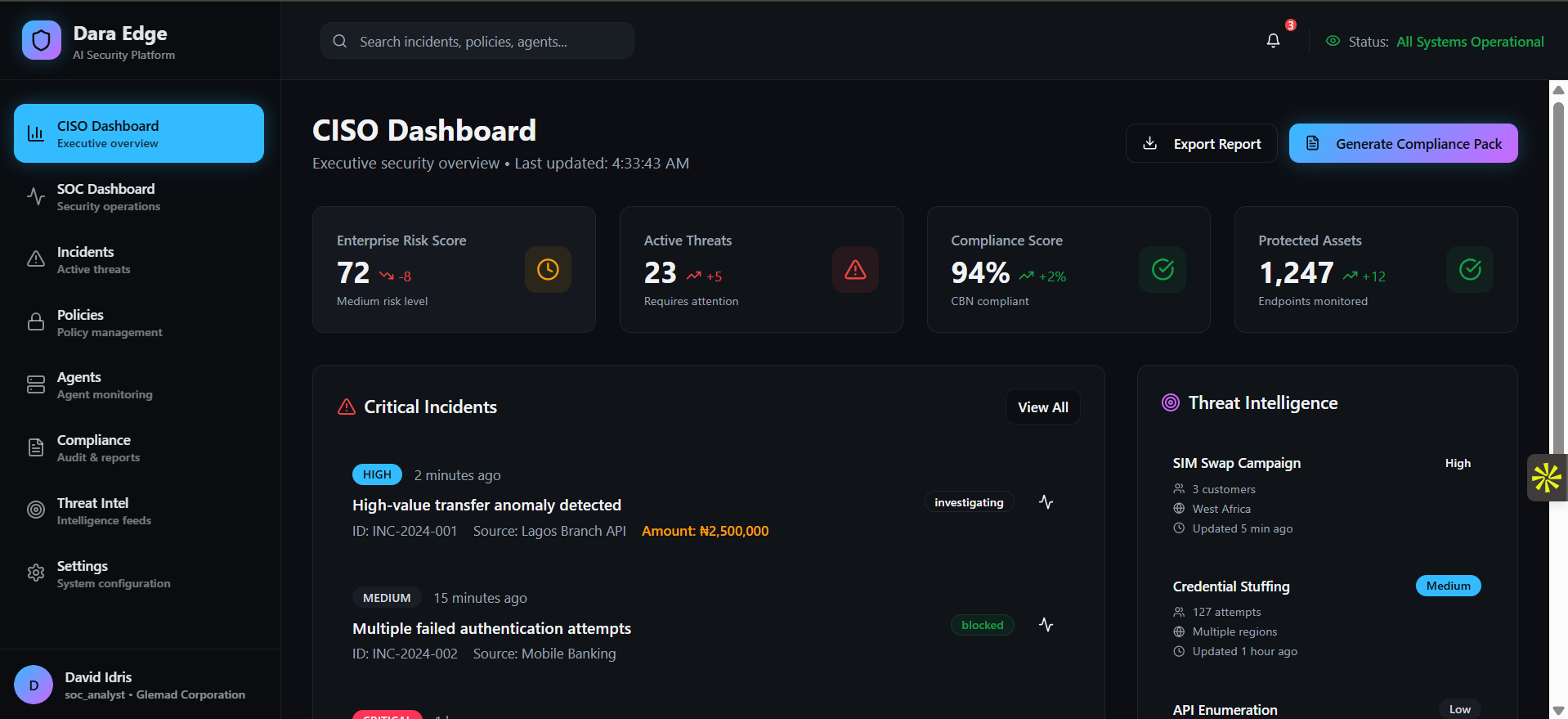Open Settings system configuration
The height and width of the screenshot is (719, 1568).
139,574
